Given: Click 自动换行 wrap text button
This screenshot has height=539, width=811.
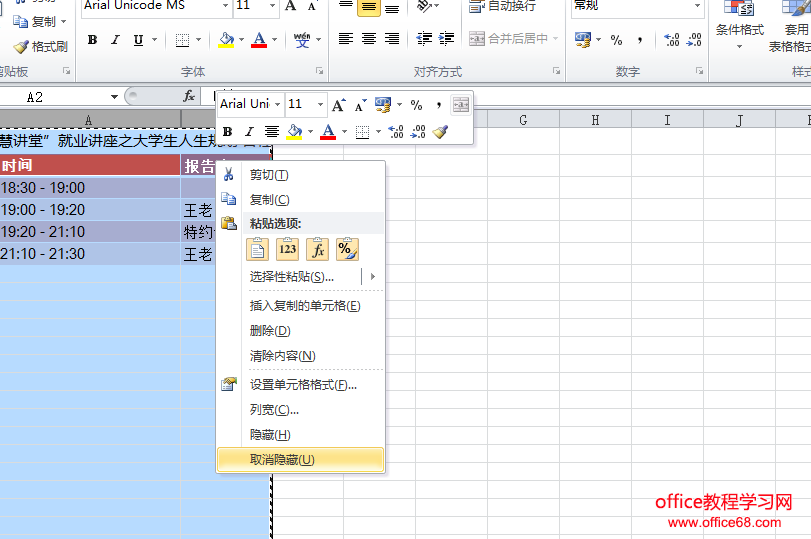Looking at the screenshot, I should 502,6.
